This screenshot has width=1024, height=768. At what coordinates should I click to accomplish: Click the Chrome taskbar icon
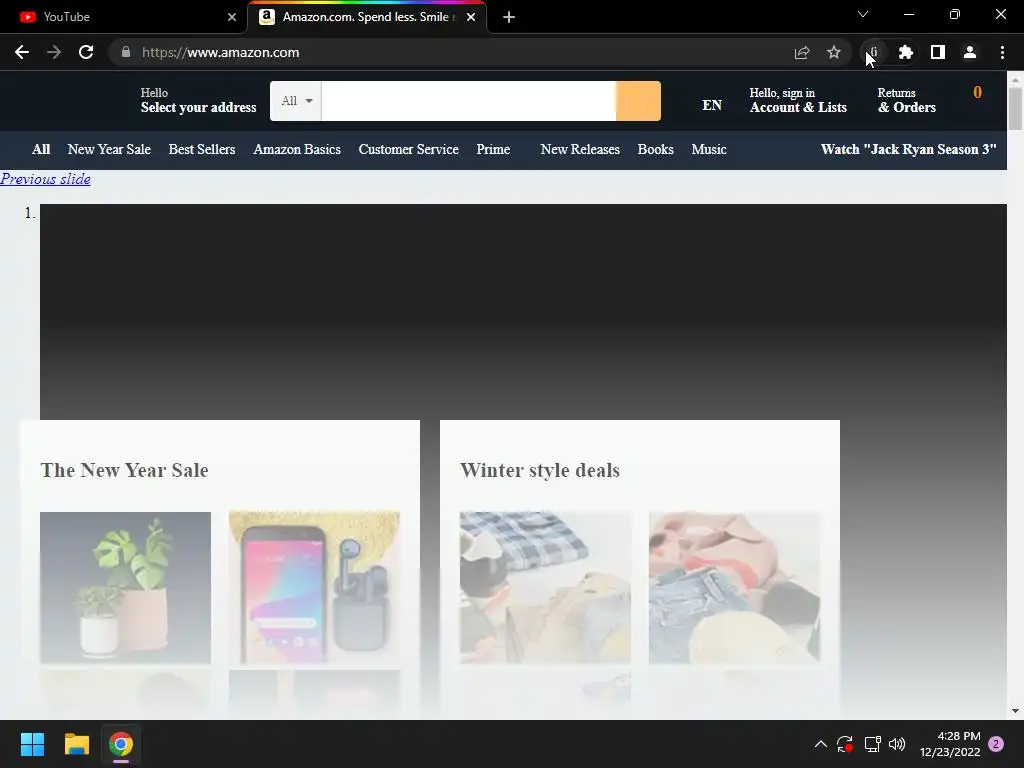point(121,744)
